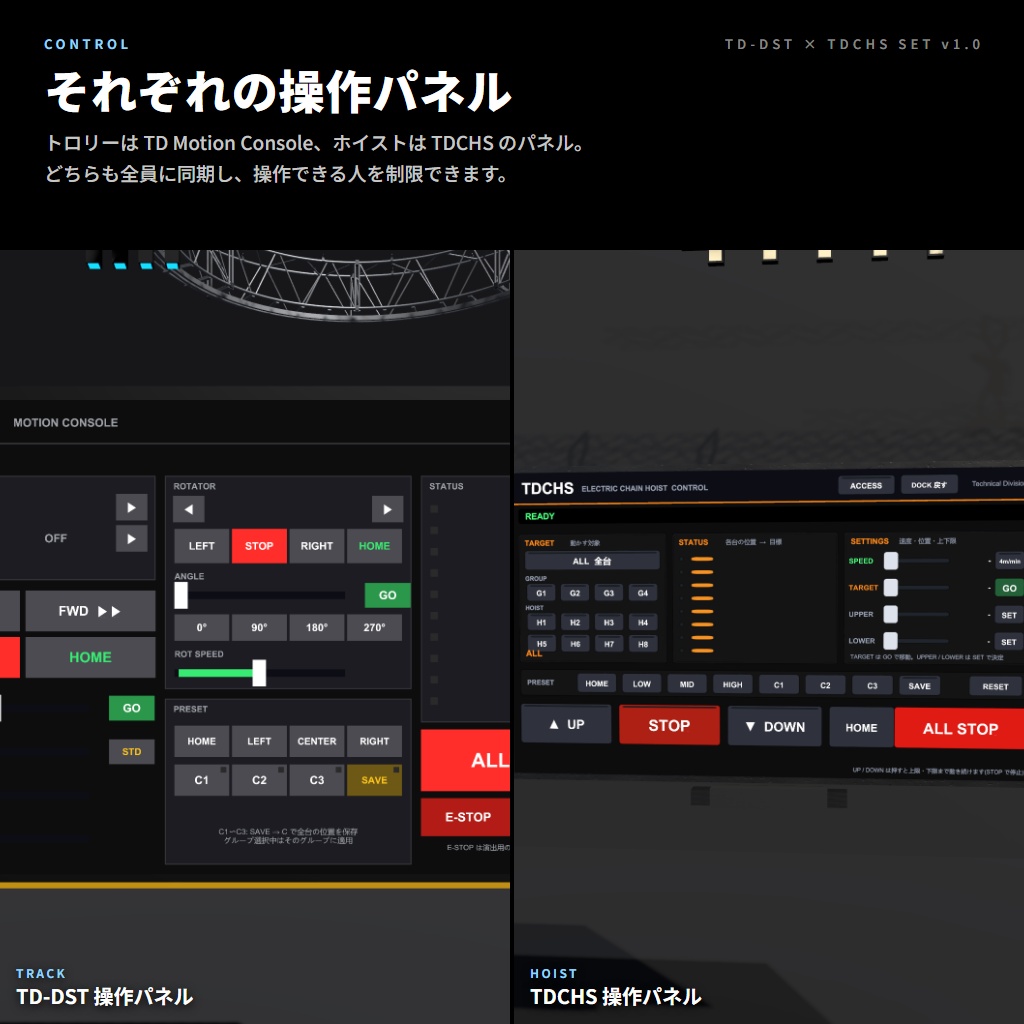Select hoist H7
Viewport: 1024px width, 1024px height.
pyautogui.click(x=609, y=644)
